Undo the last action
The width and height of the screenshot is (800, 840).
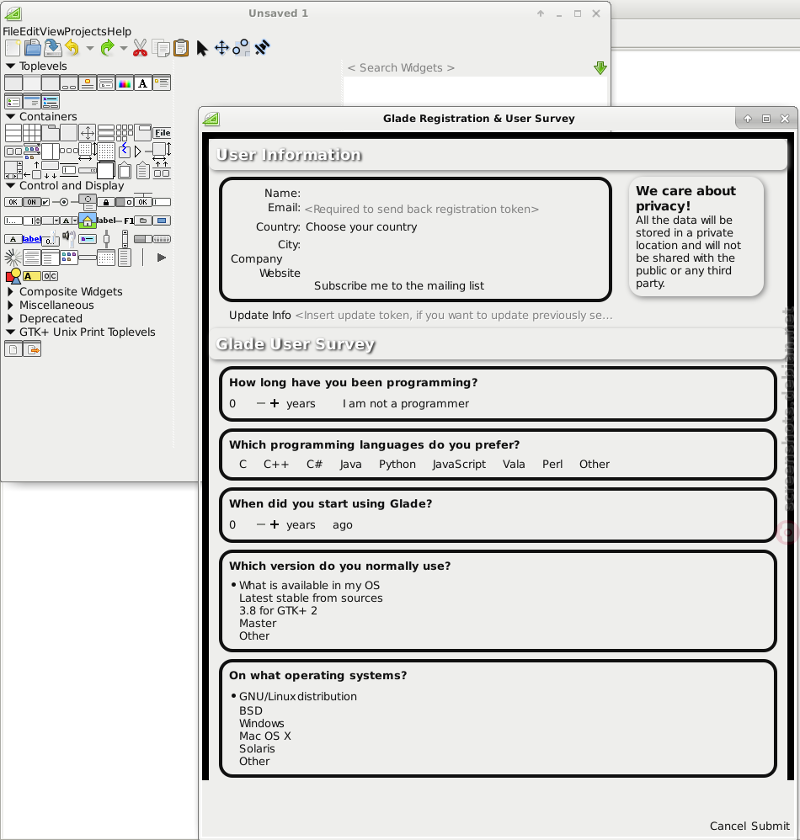(x=72, y=48)
